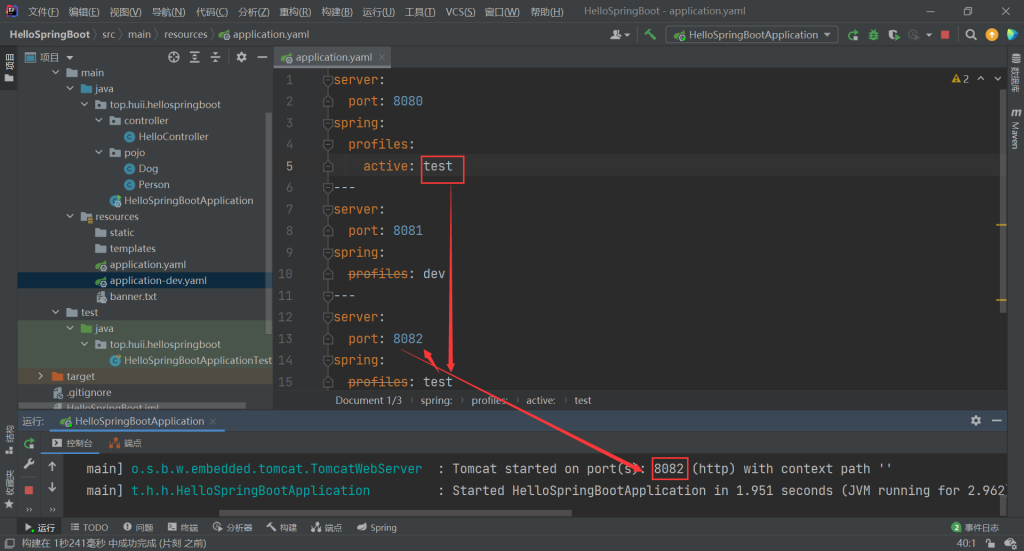Open the VCS(S) menu

pos(460,11)
